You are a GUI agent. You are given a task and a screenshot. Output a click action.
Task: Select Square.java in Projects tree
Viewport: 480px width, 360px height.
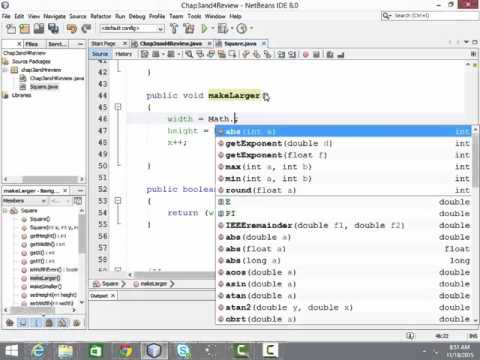[x=44, y=87]
